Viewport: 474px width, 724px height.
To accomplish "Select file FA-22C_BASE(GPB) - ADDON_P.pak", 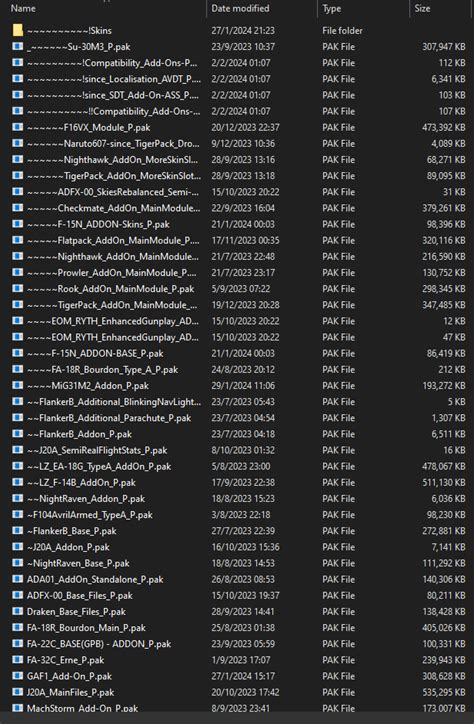I will pyautogui.click(x=99, y=644).
